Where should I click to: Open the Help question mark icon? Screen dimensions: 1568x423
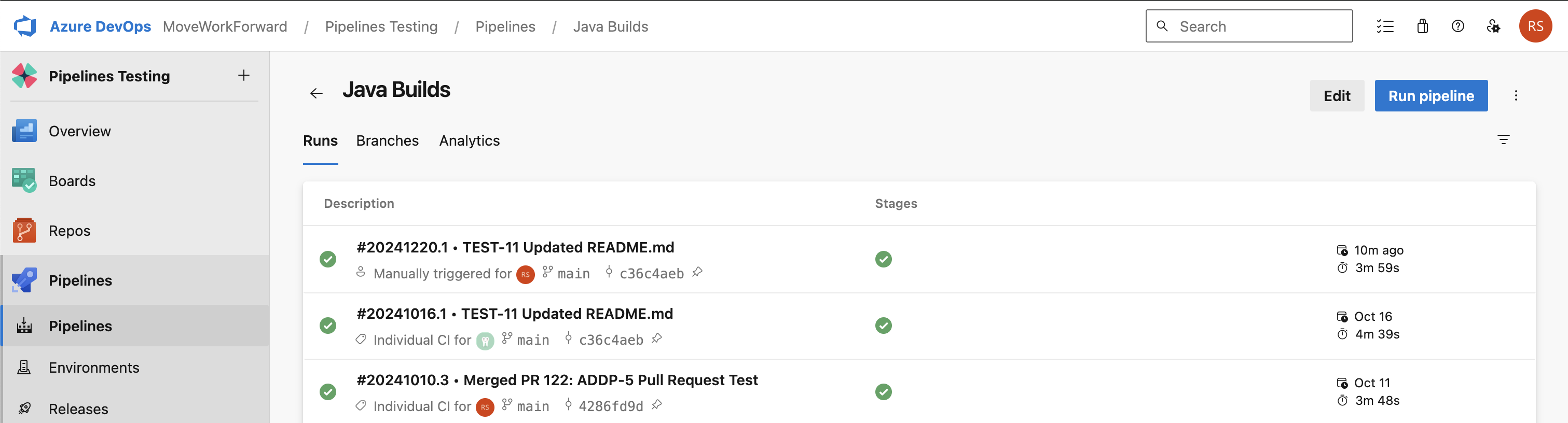[1457, 26]
